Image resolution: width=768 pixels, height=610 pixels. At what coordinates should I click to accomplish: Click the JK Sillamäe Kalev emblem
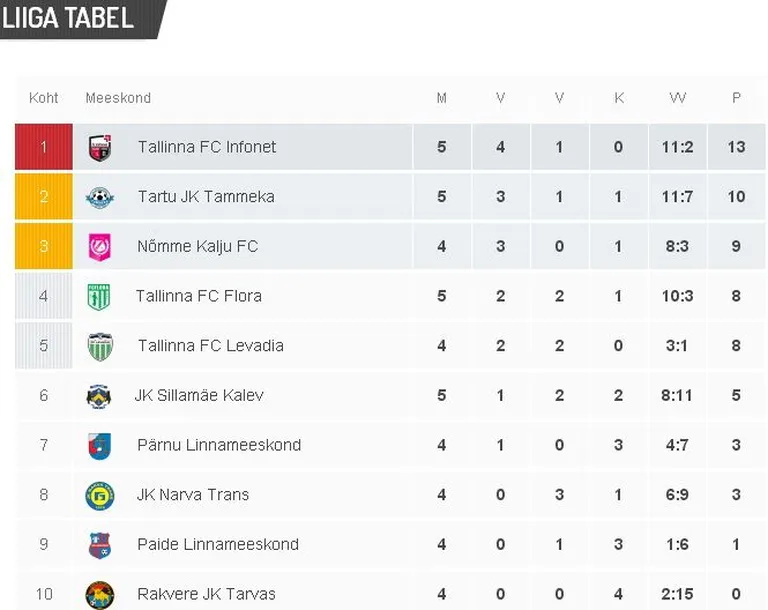tap(98, 396)
